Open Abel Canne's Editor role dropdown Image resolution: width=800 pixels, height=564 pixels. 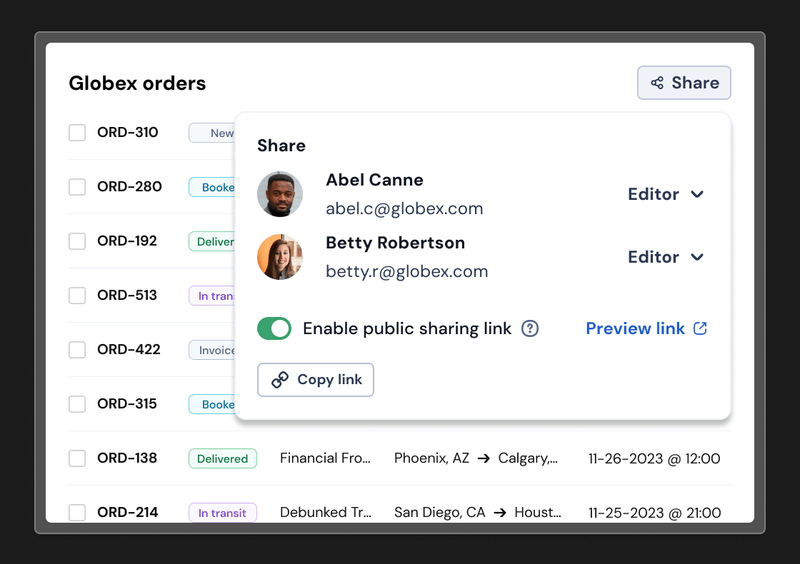coord(666,194)
